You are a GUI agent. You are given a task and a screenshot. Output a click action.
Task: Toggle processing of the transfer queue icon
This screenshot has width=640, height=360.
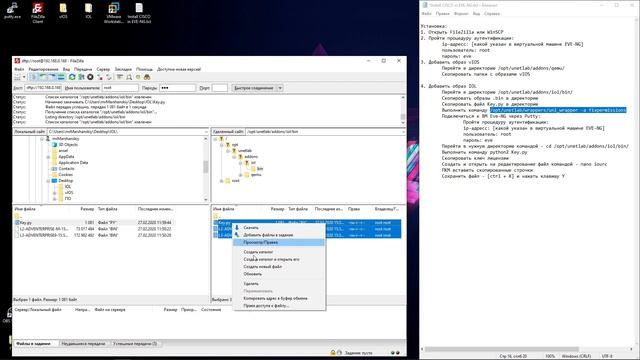pyautogui.click(x=81, y=77)
